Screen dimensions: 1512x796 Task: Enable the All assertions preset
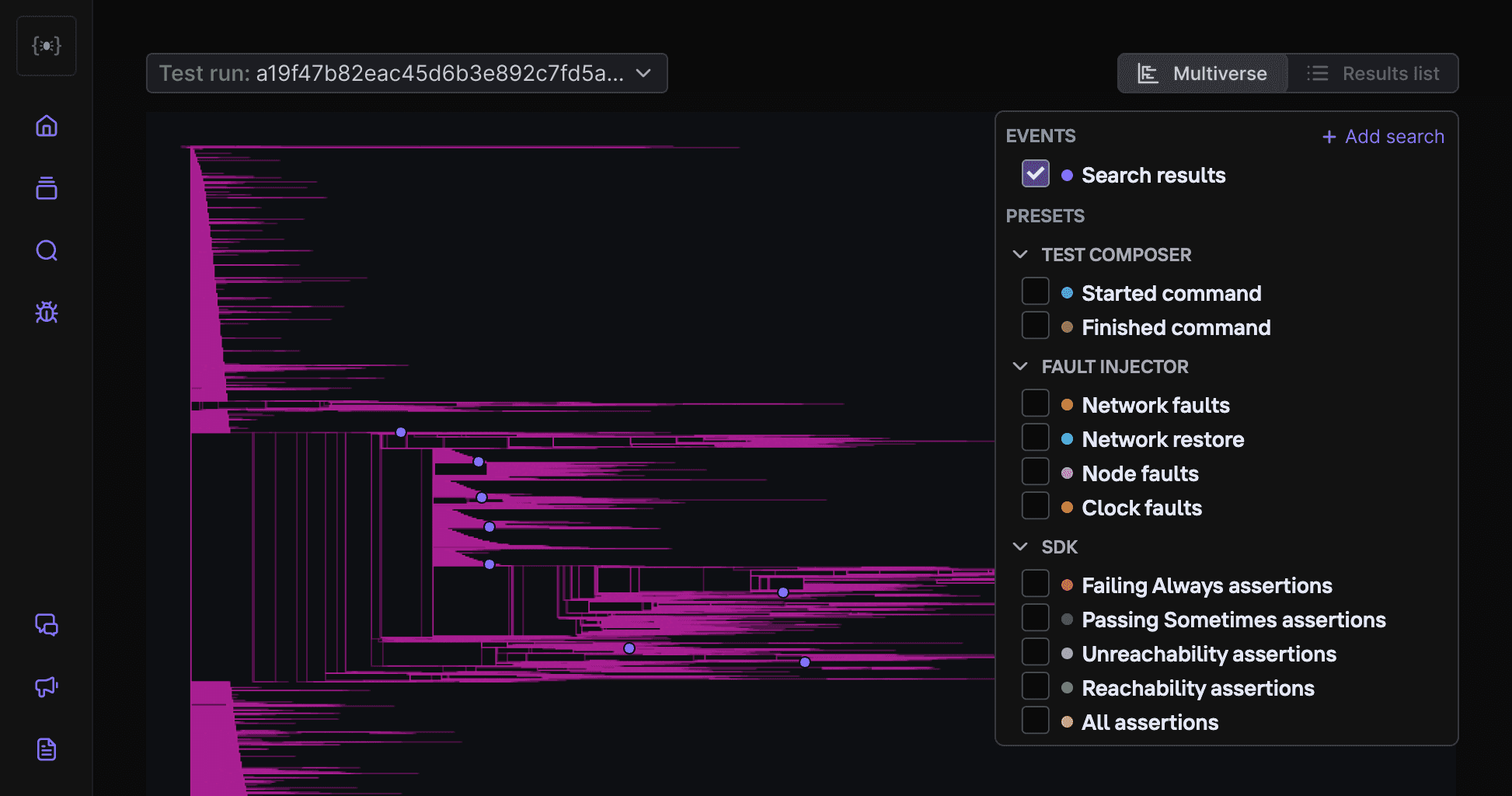pos(1035,720)
